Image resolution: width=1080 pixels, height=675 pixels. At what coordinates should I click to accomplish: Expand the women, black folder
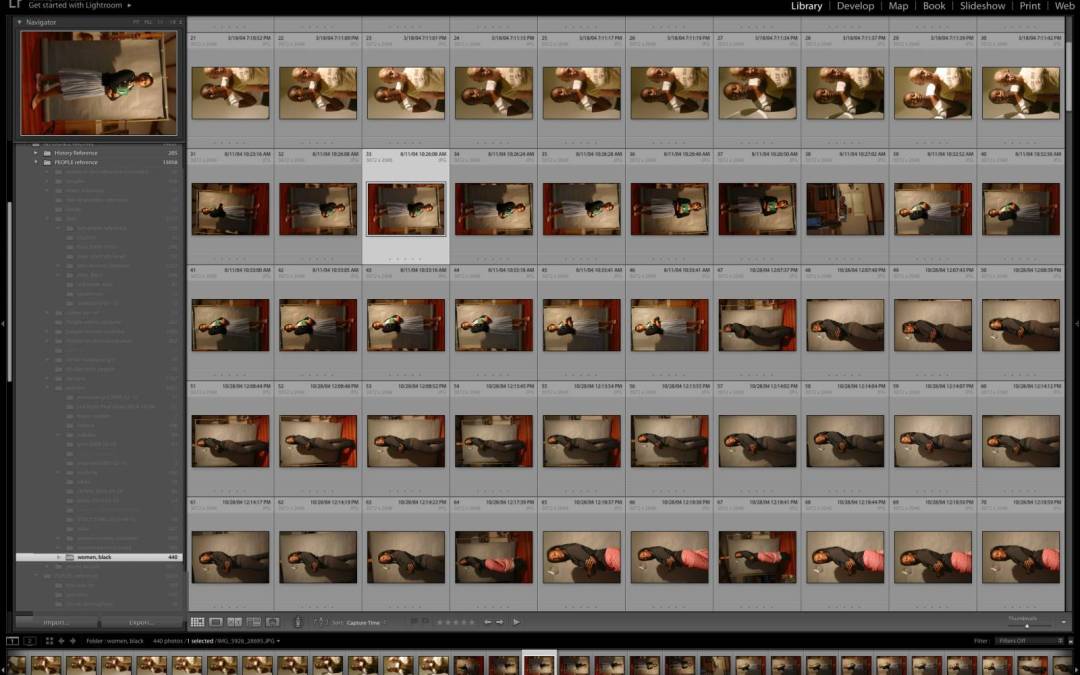tap(59, 557)
